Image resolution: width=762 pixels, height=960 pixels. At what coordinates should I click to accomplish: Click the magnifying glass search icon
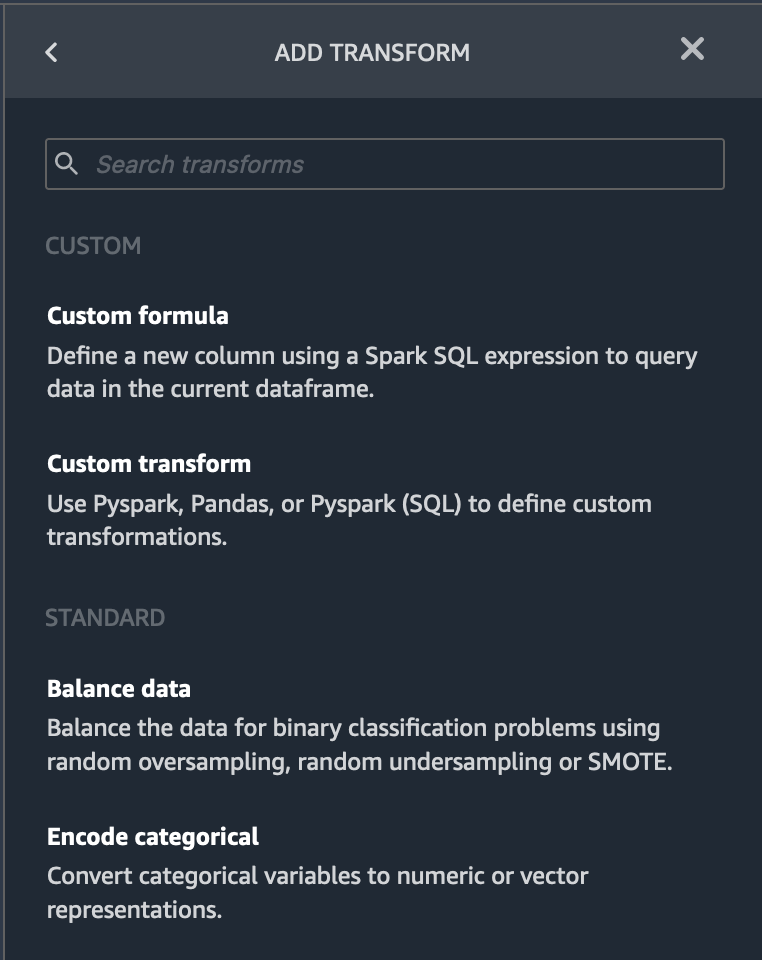(67, 163)
